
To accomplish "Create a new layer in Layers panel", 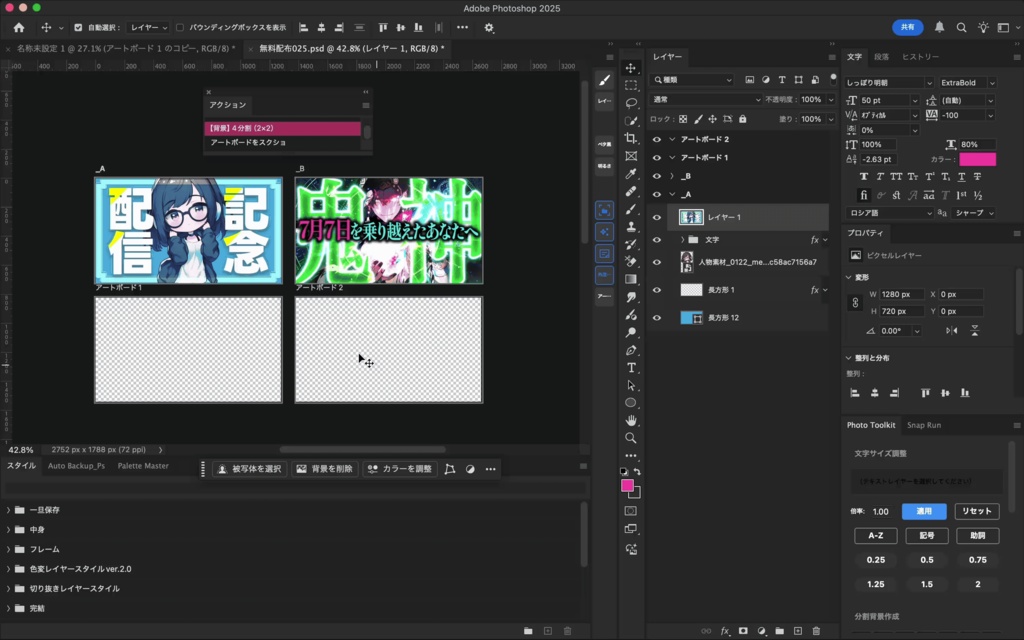I will [798, 630].
